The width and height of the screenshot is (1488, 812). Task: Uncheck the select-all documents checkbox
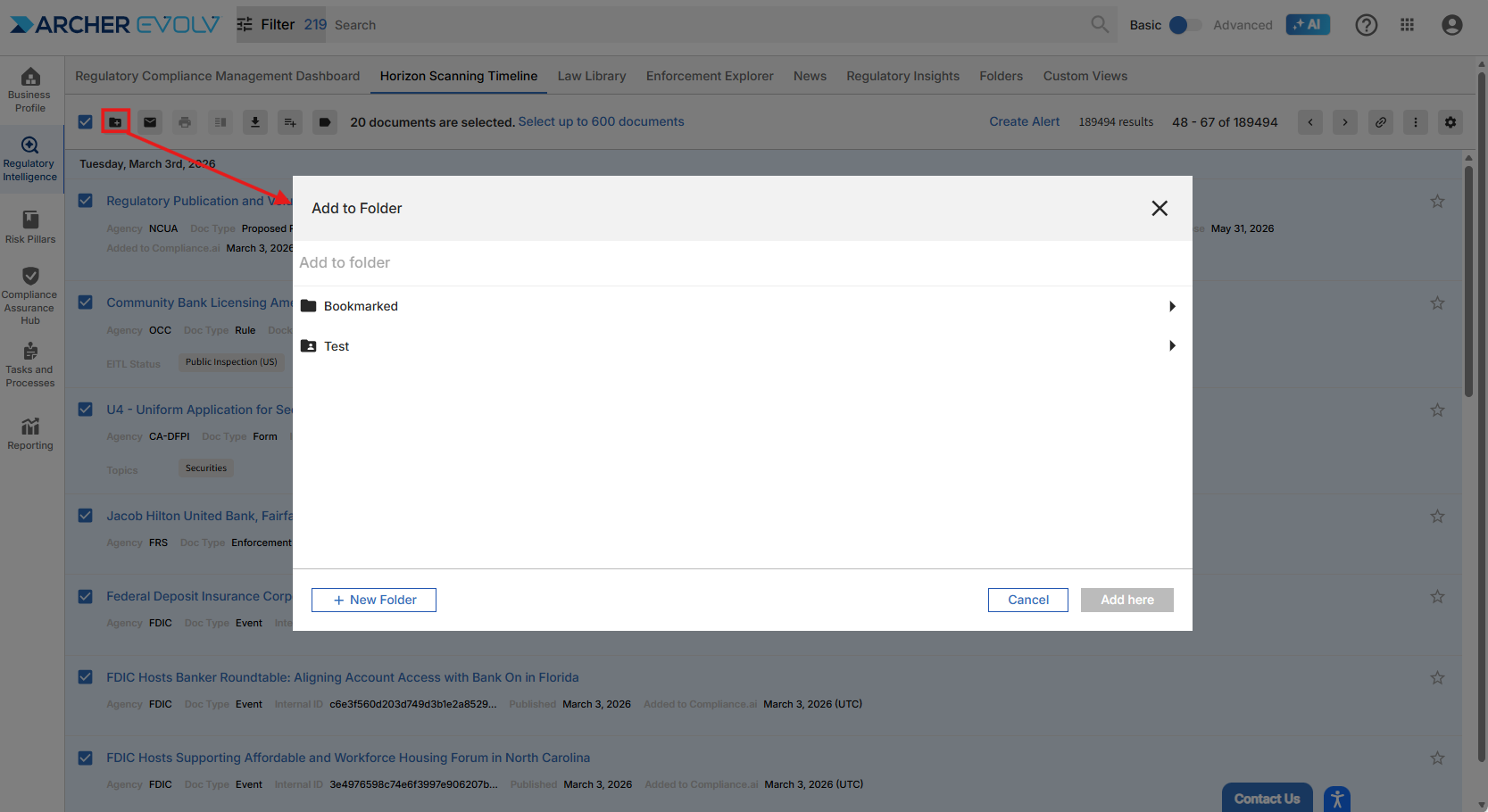click(86, 122)
